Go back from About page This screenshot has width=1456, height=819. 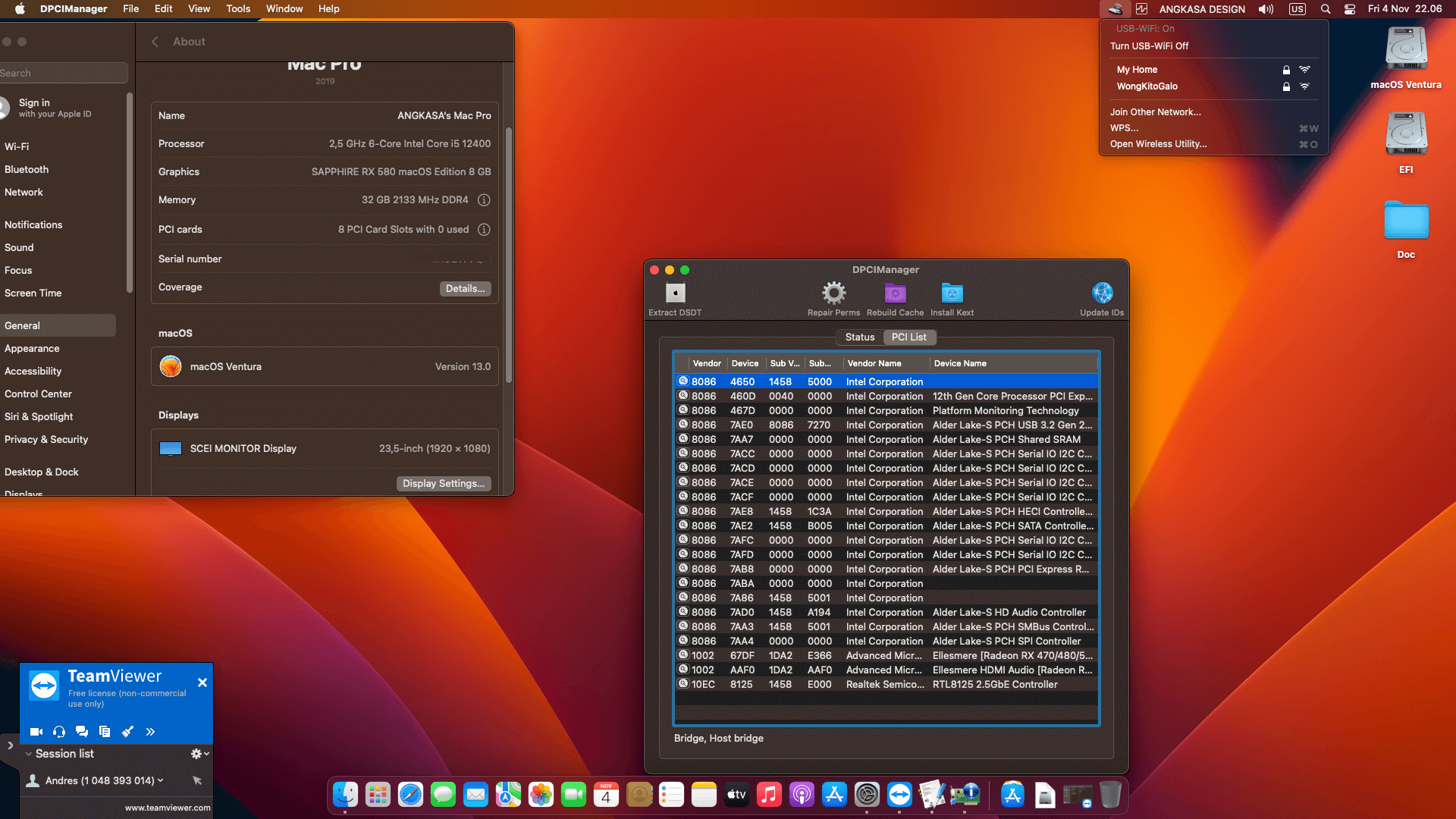tap(155, 42)
